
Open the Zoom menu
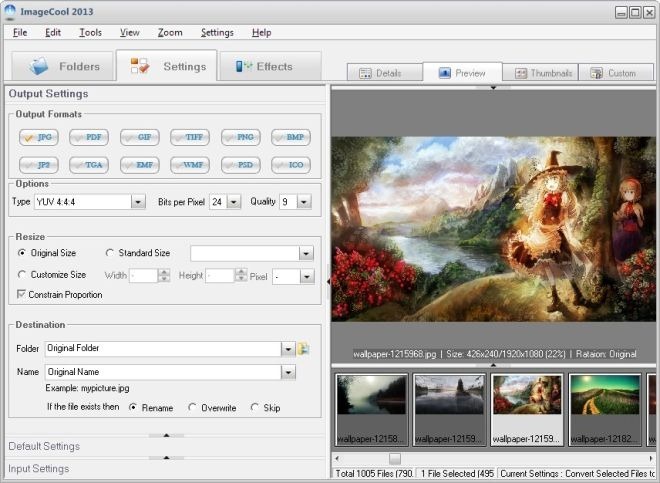tap(170, 32)
